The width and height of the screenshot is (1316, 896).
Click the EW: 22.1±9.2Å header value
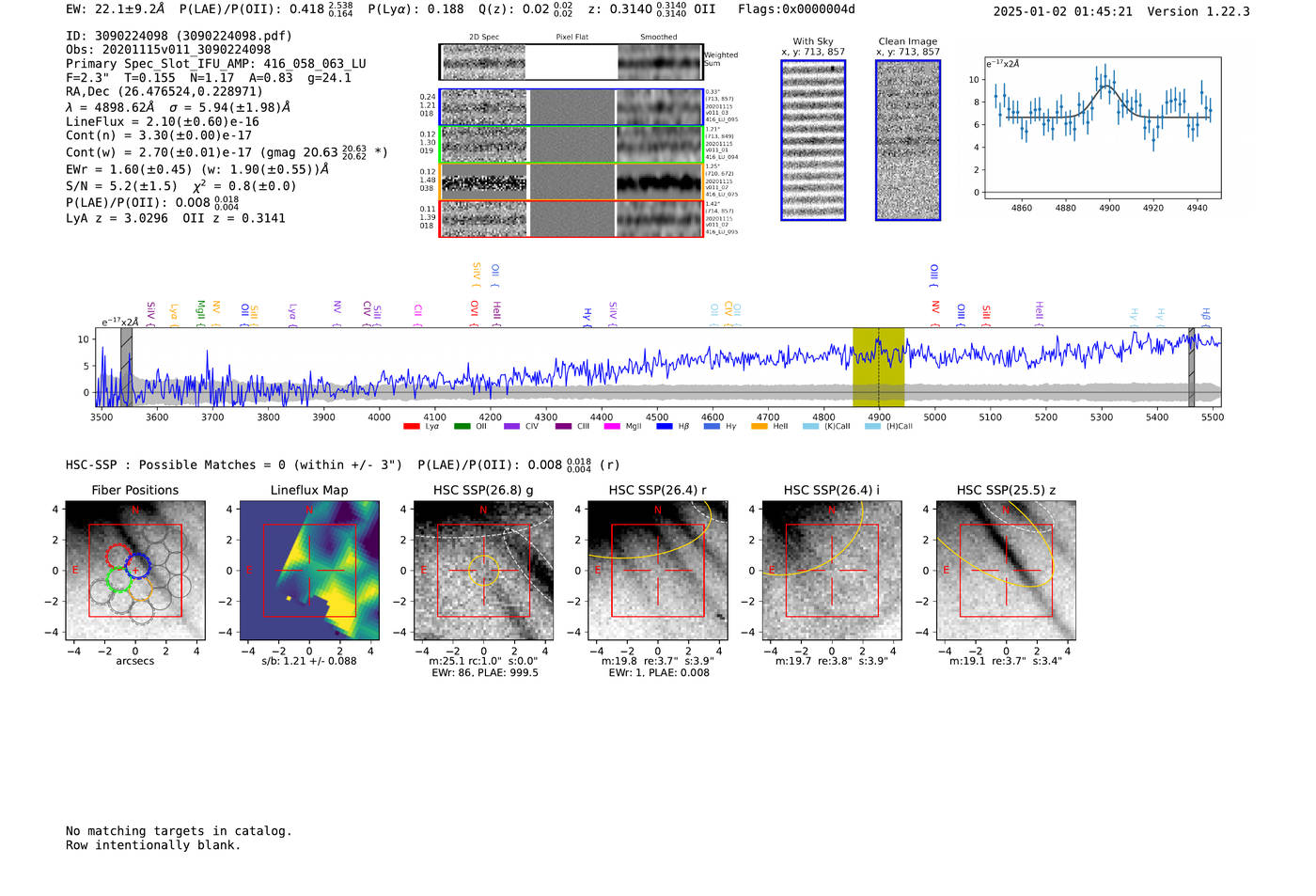coord(116,9)
